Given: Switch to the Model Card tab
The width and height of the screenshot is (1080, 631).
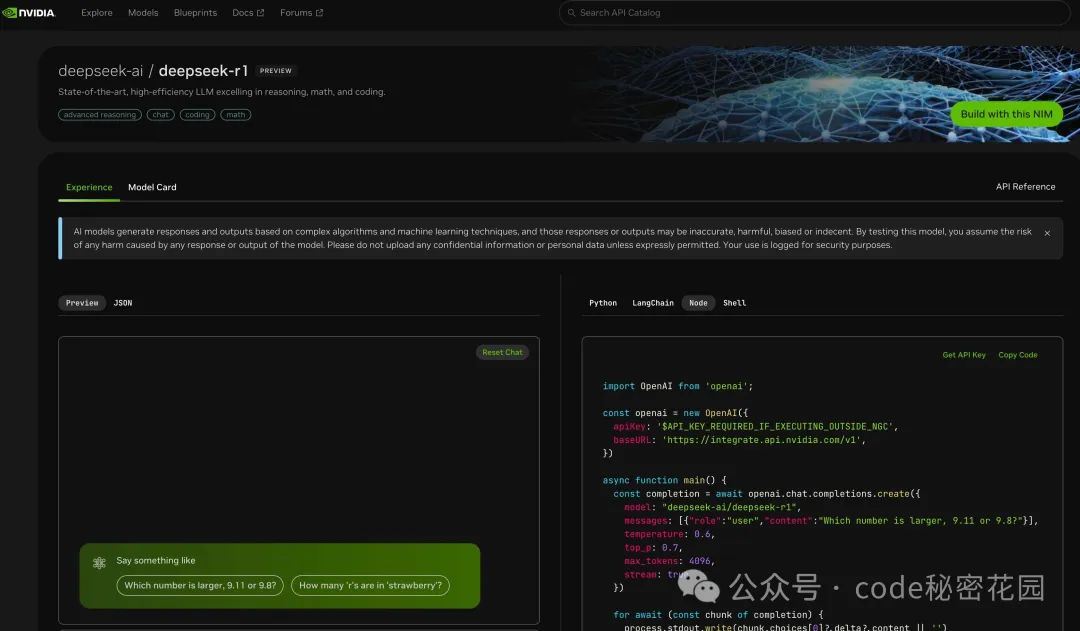Looking at the screenshot, I should (x=152, y=187).
